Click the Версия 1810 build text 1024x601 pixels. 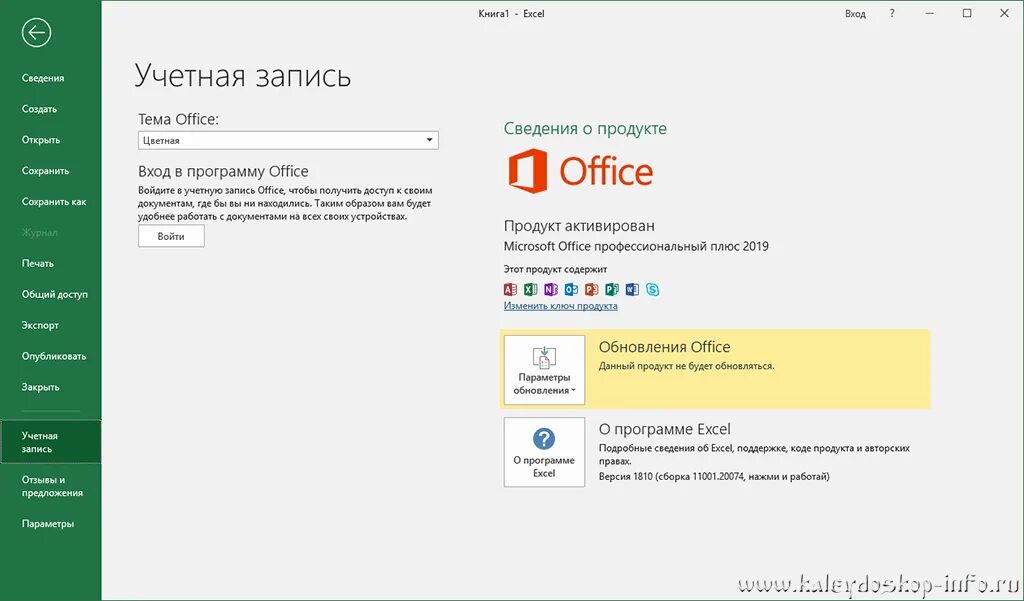[x=714, y=476]
